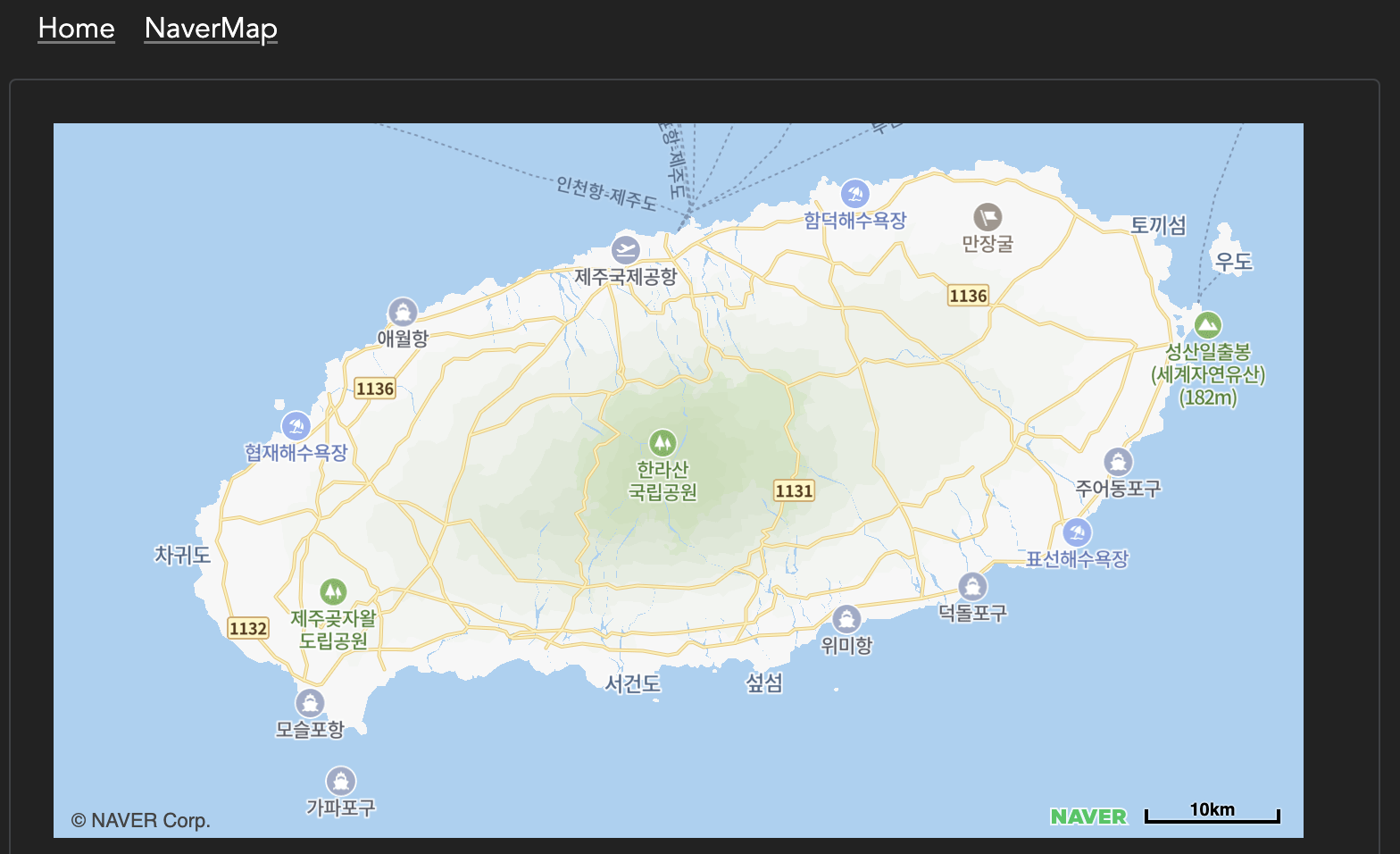
Task: Select the 표선해수욕장 beach icon
Action: point(1077,532)
